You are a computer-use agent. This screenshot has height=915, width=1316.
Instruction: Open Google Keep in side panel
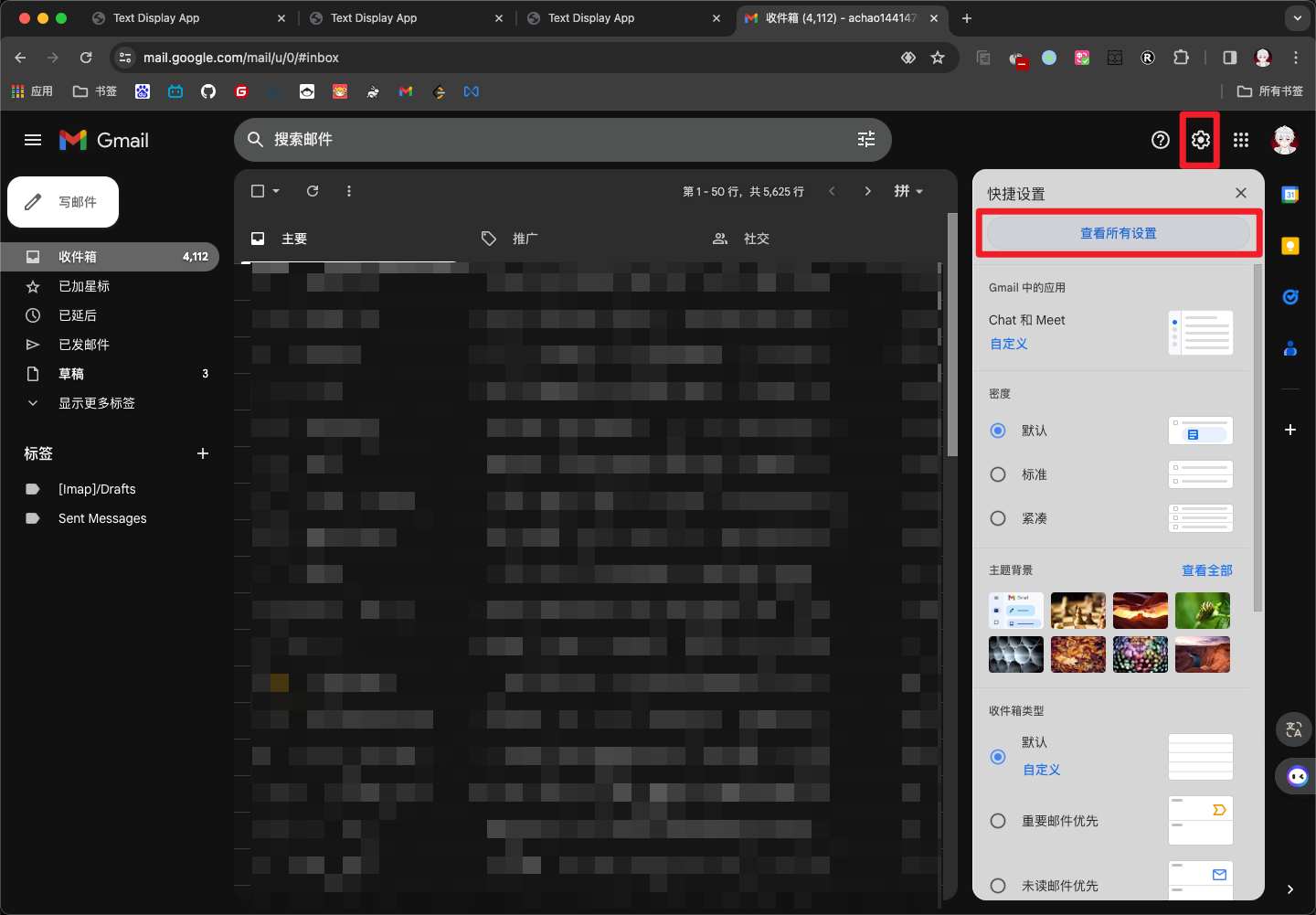[1289, 246]
